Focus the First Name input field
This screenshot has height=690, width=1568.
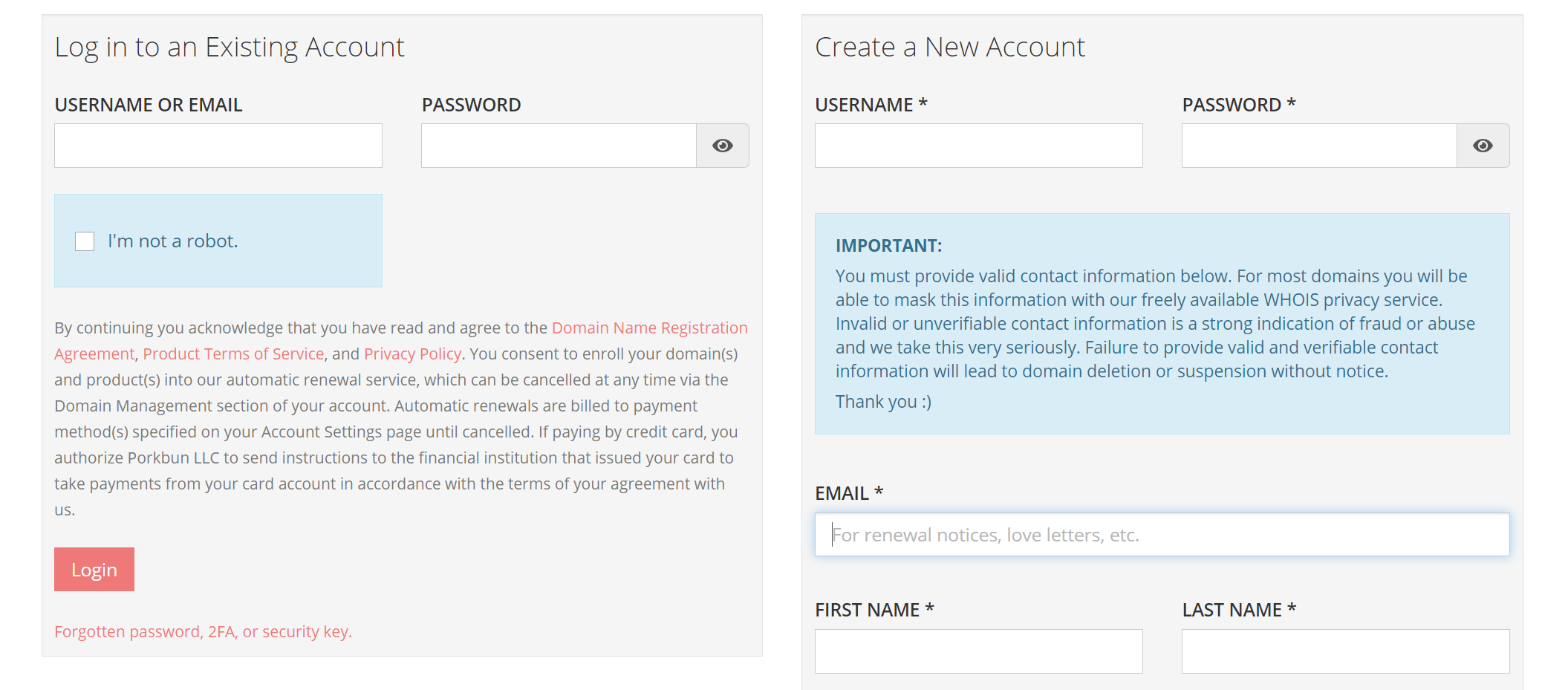pyautogui.click(x=978, y=651)
